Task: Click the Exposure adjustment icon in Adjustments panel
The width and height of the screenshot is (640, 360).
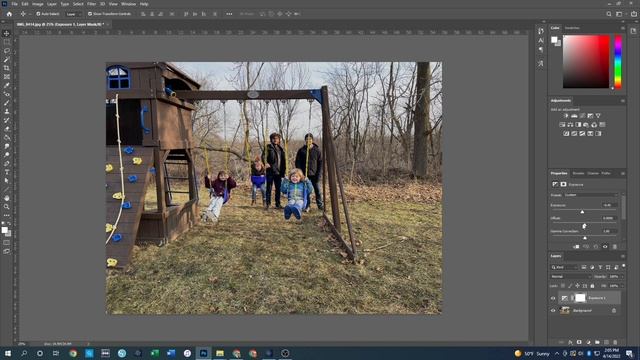Action: (590, 116)
